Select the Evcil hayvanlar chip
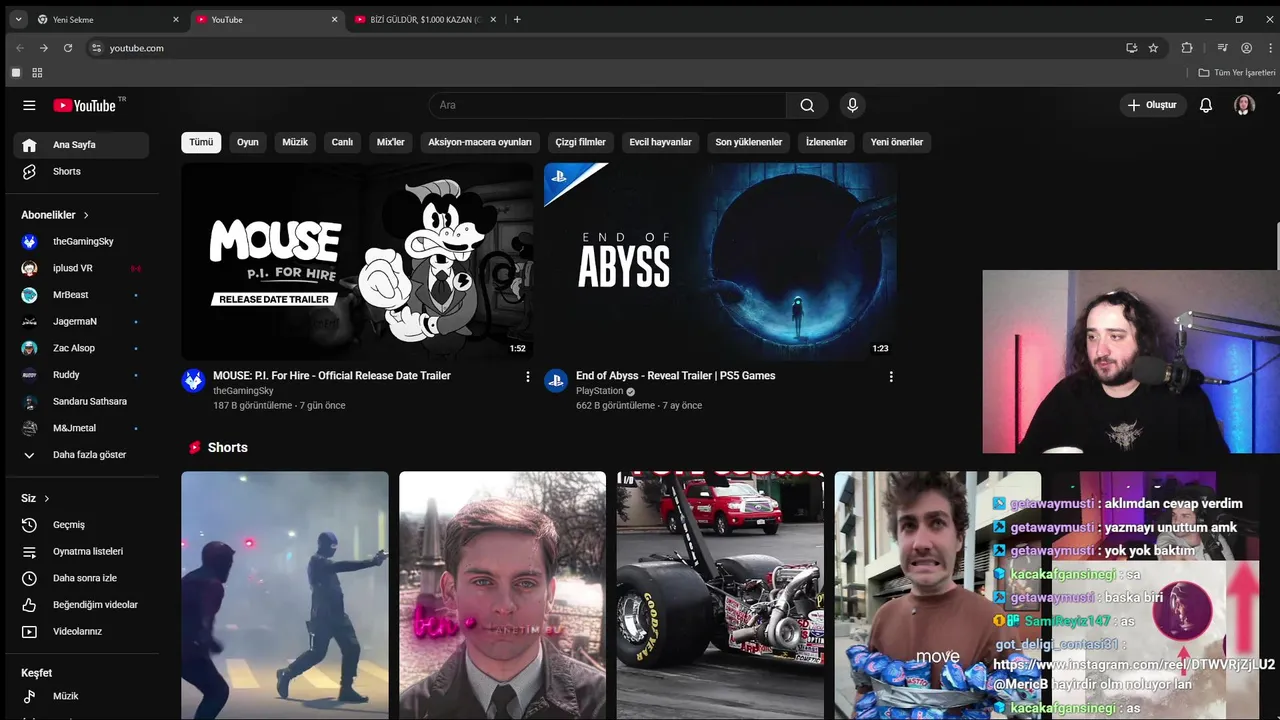The height and width of the screenshot is (720, 1280). coord(660,142)
